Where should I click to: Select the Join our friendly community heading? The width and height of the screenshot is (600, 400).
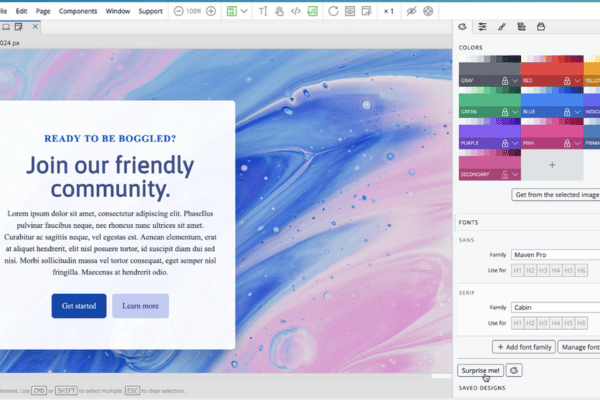tap(110, 177)
